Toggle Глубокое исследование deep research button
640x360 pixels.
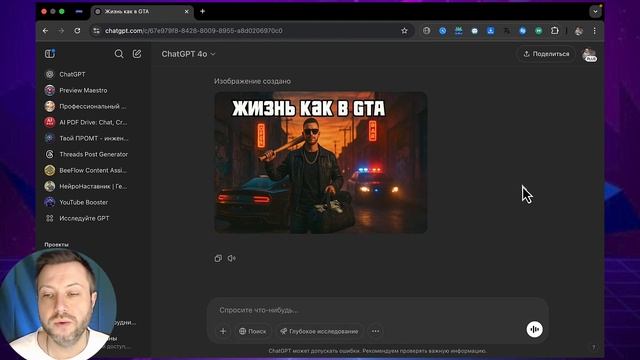coord(319,331)
